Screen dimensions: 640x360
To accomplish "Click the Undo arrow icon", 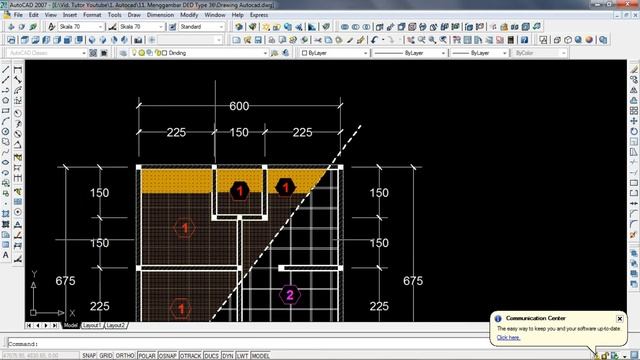I will pos(374,40).
